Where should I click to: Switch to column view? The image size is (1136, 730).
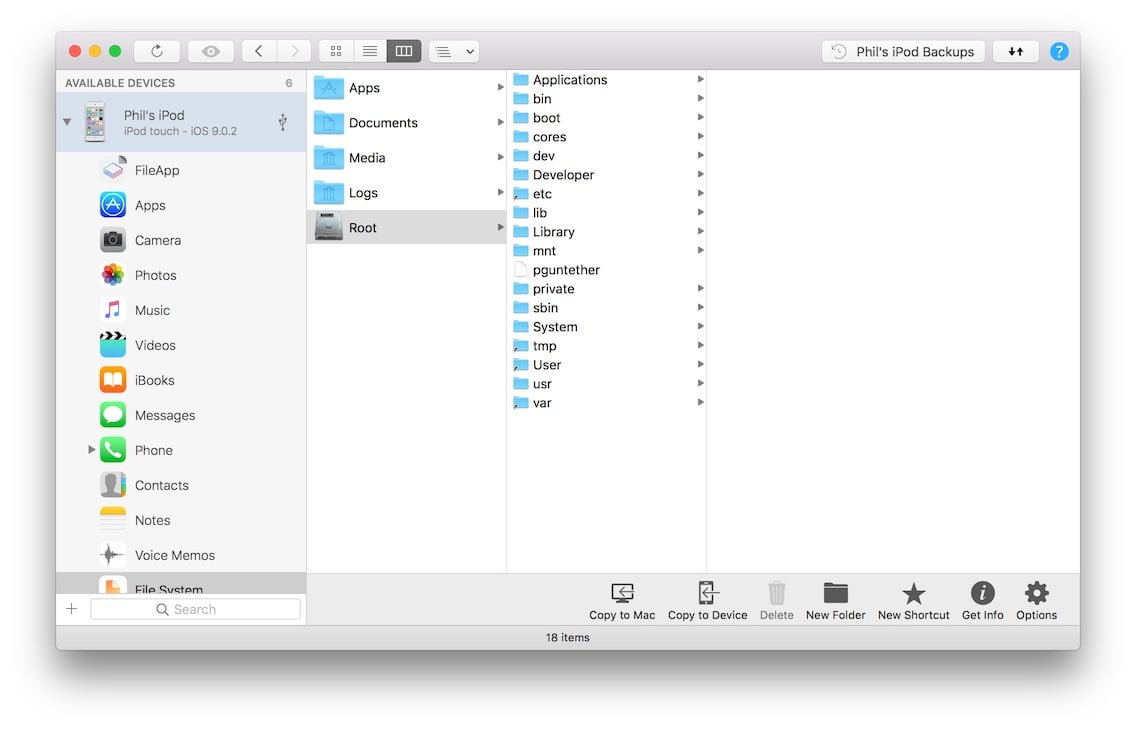tap(404, 51)
